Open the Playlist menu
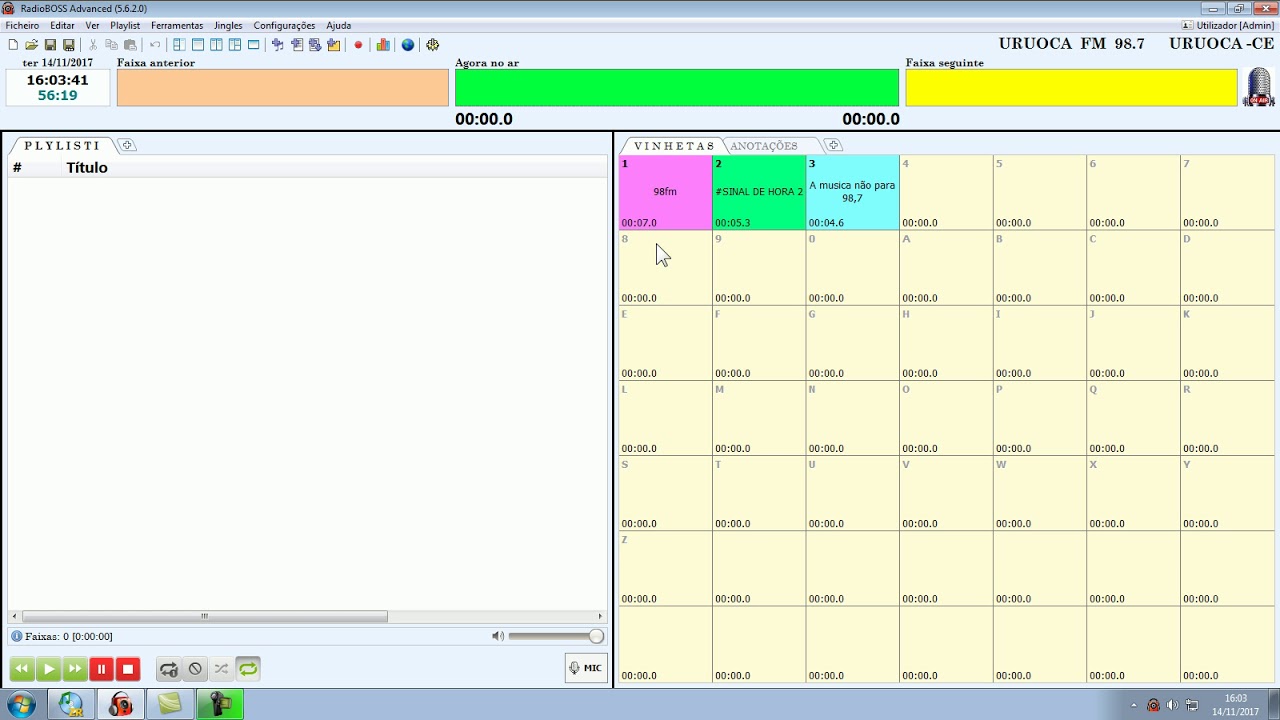The width and height of the screenshot is (1280, 720). click(125, 25)
